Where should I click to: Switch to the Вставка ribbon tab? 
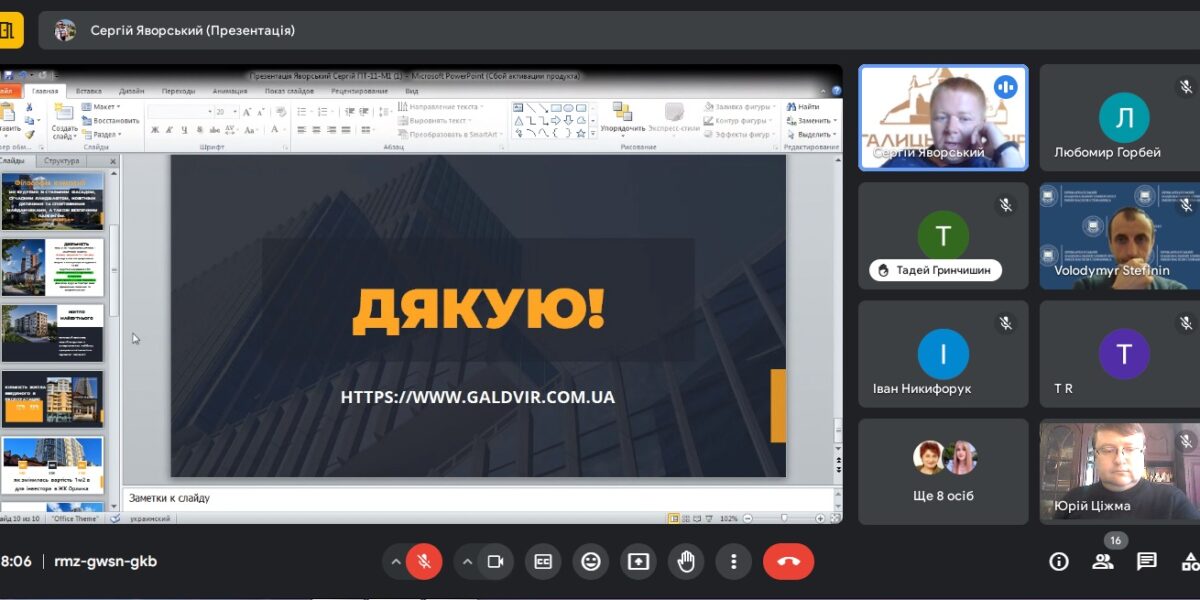[x=88, y=91]
